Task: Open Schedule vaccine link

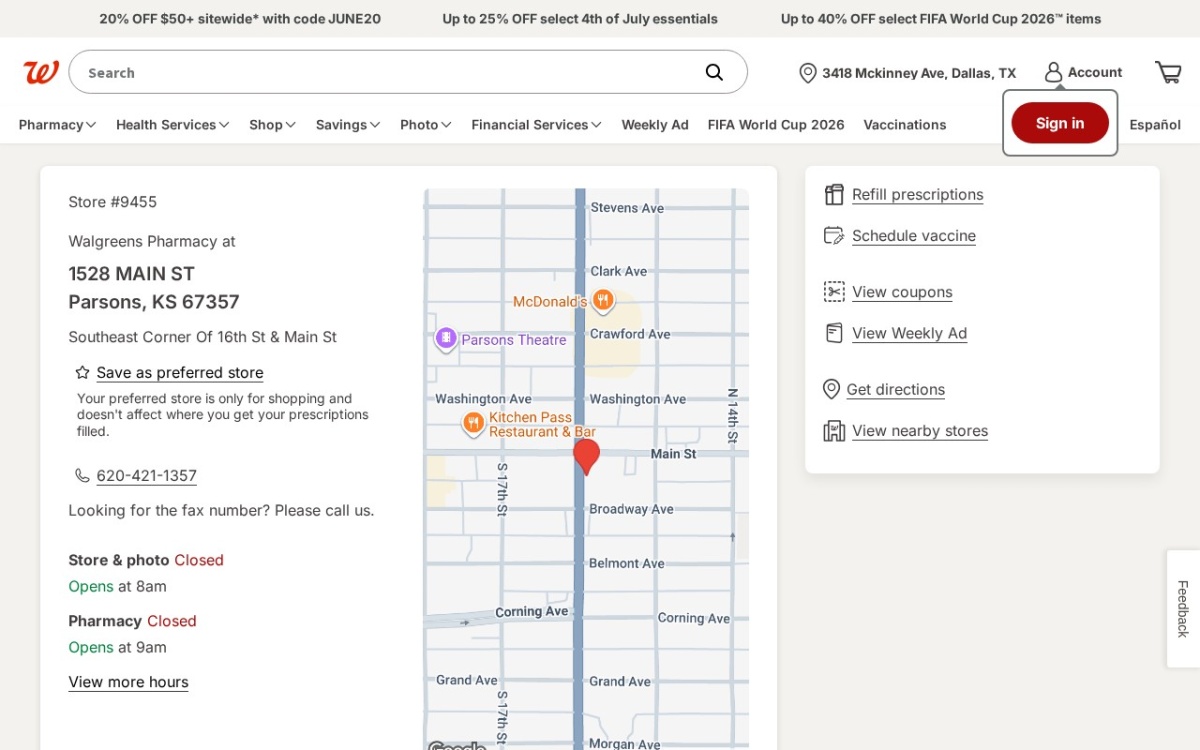Action: [914, 236]
